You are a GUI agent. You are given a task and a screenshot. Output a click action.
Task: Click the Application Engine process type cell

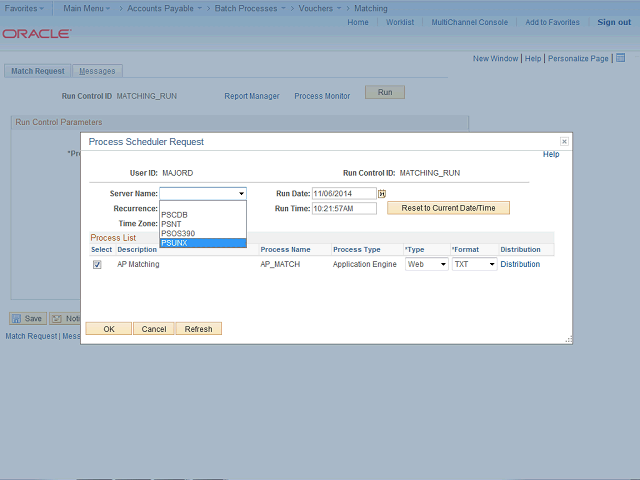(364, 264)
